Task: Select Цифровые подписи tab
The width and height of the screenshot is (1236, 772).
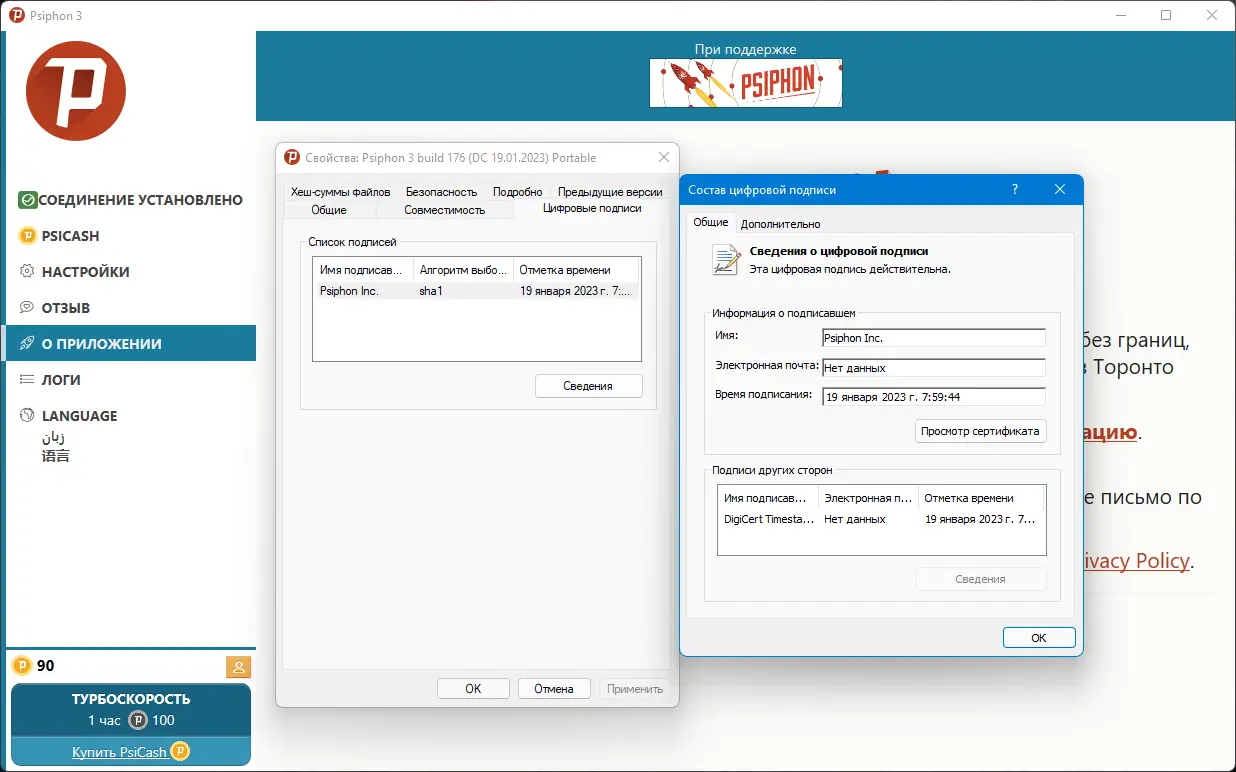Action: click(x=592, y=208)
